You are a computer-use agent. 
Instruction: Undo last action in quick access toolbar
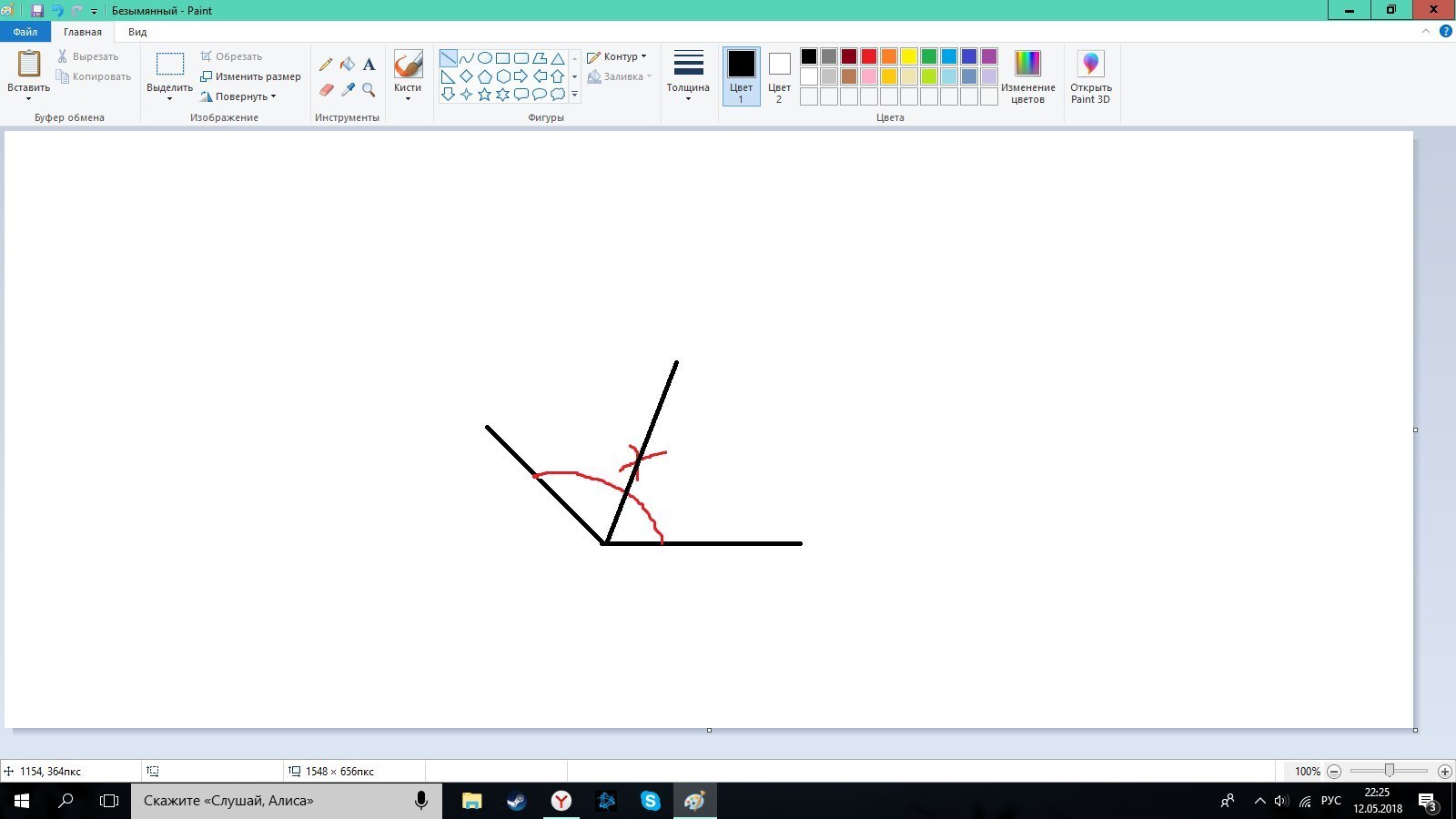pos(57,11)
